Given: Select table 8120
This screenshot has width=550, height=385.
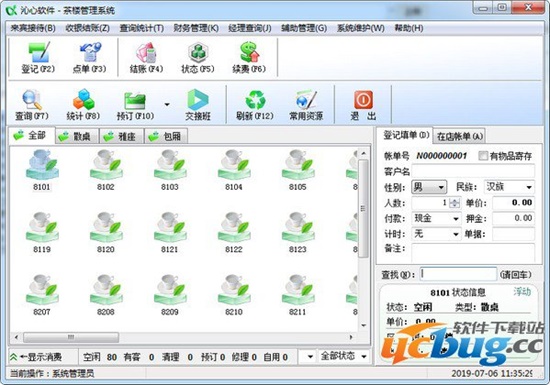Looking at the screenshot, I should click(x=106, y=233).
